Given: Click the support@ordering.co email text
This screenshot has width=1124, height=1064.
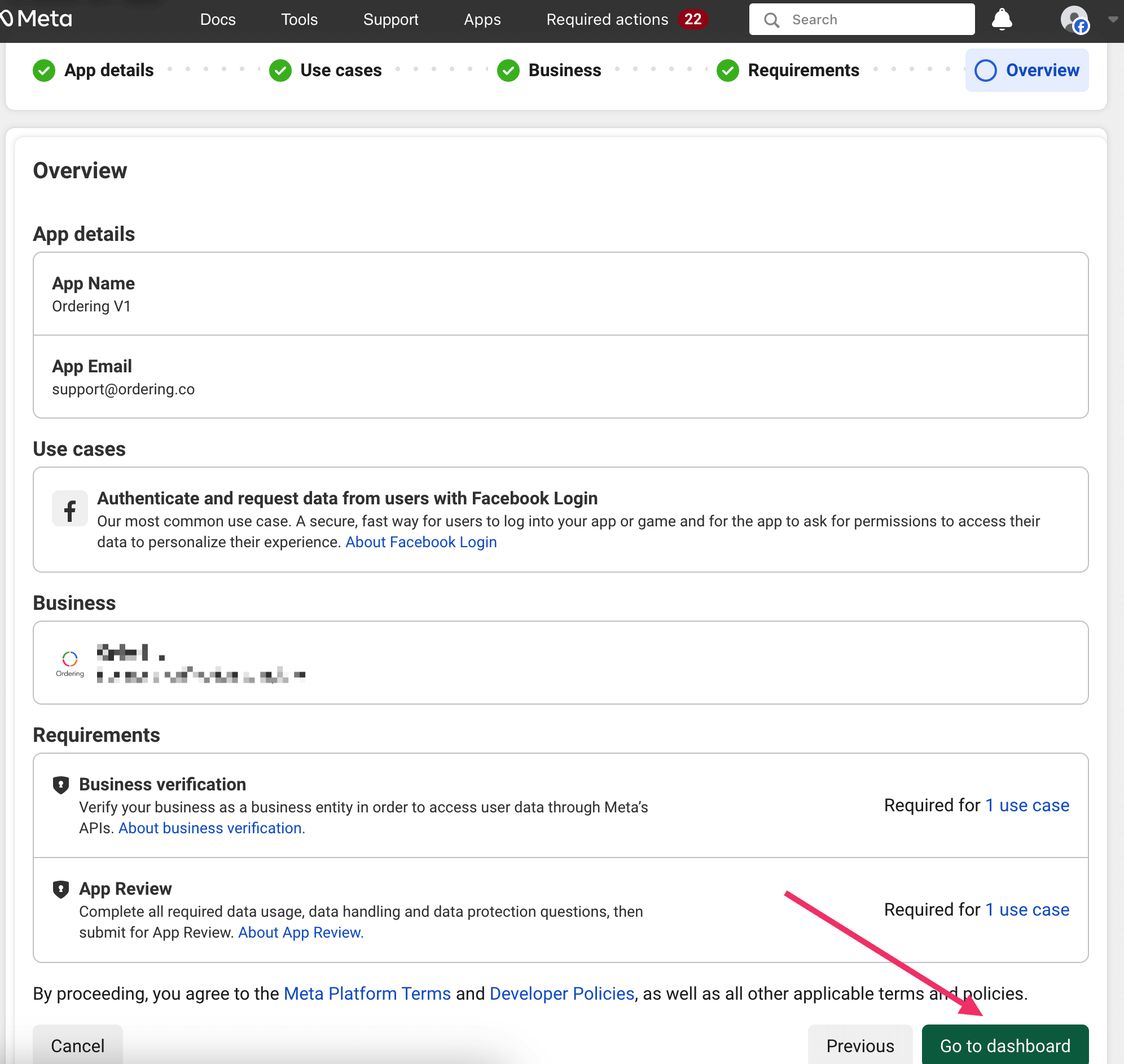Looking at the screenshot, I should coord(123,389).
